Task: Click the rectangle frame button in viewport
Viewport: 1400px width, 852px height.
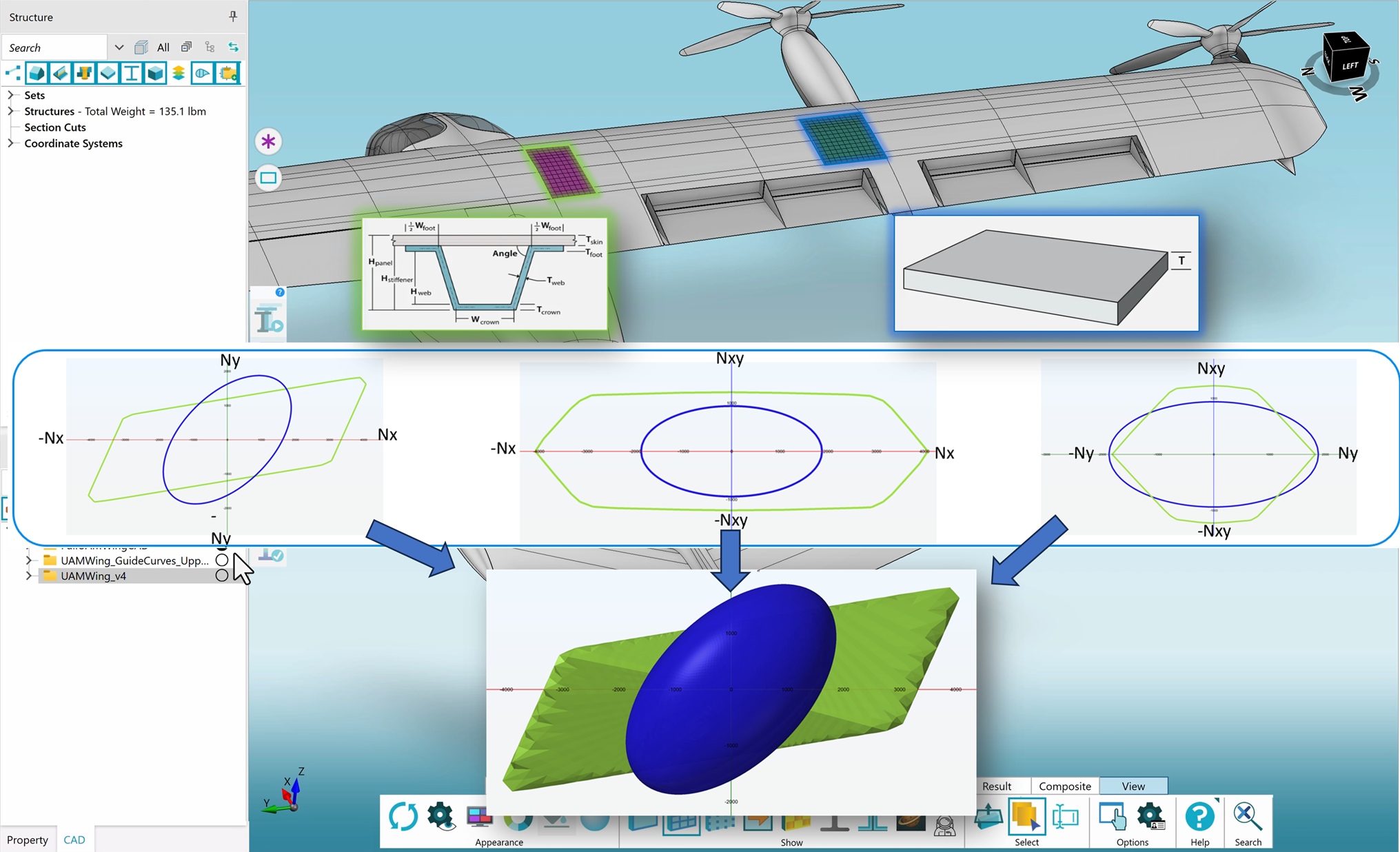Action: click(x=268, y=178)
